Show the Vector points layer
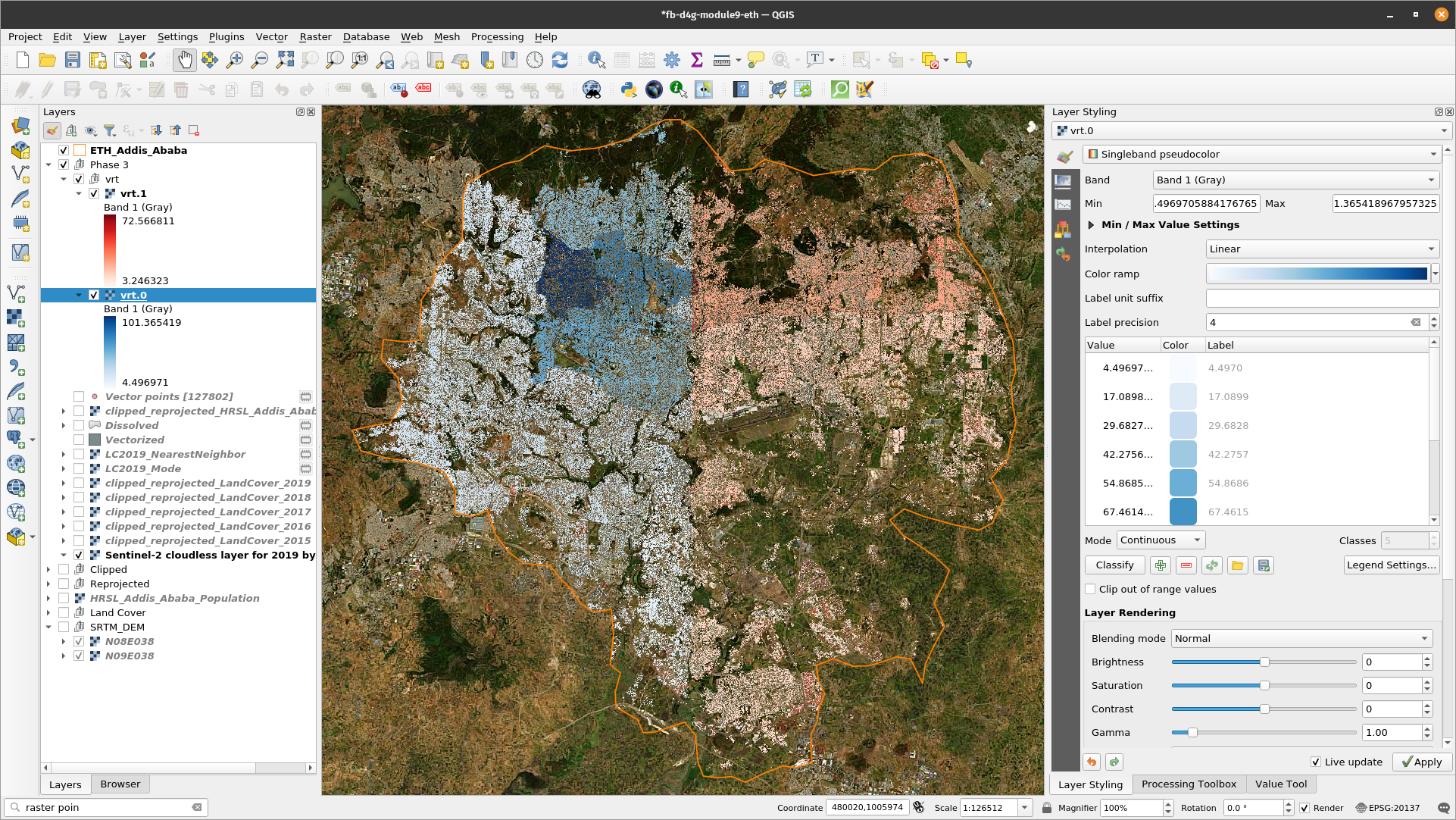1456x820 pixels. click(79, 396)
